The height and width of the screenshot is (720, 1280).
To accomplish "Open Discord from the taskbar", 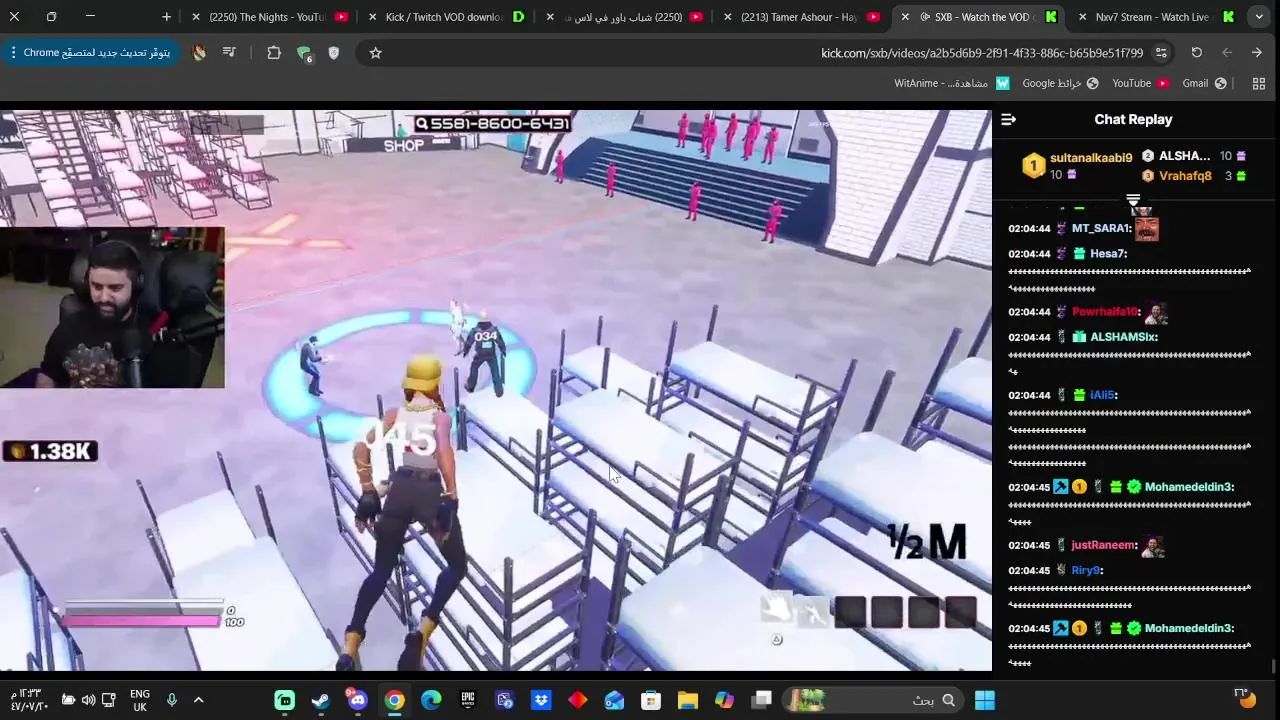I will 357,700.
